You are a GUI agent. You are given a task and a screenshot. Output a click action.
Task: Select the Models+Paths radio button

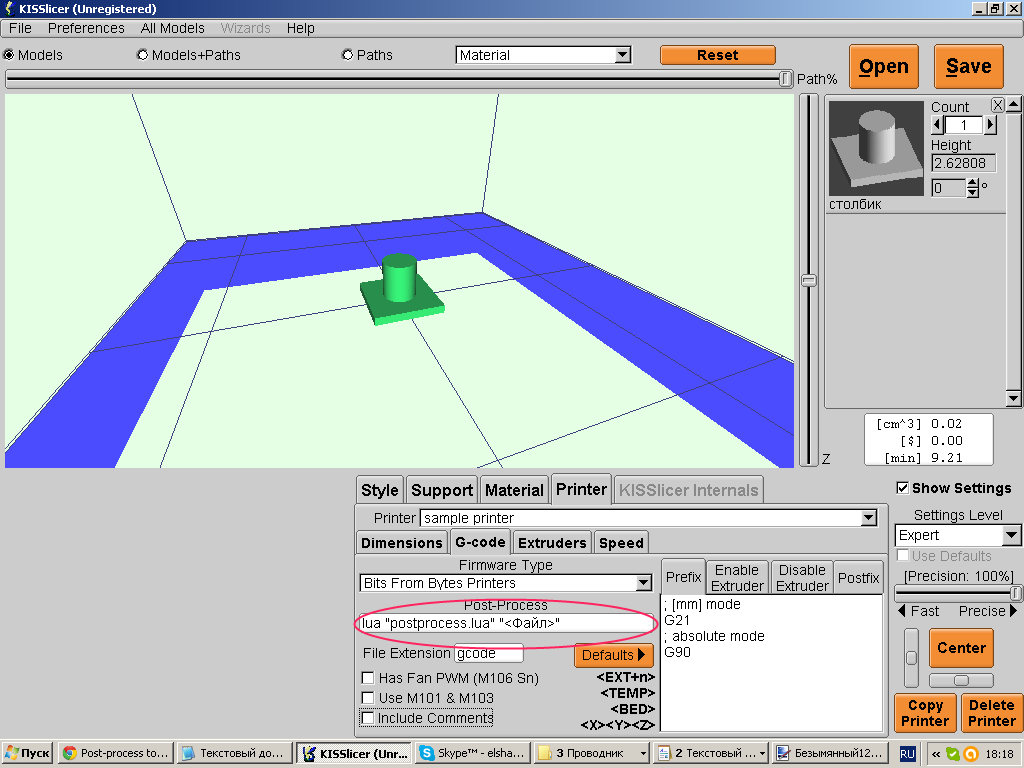tap(143, 55)
